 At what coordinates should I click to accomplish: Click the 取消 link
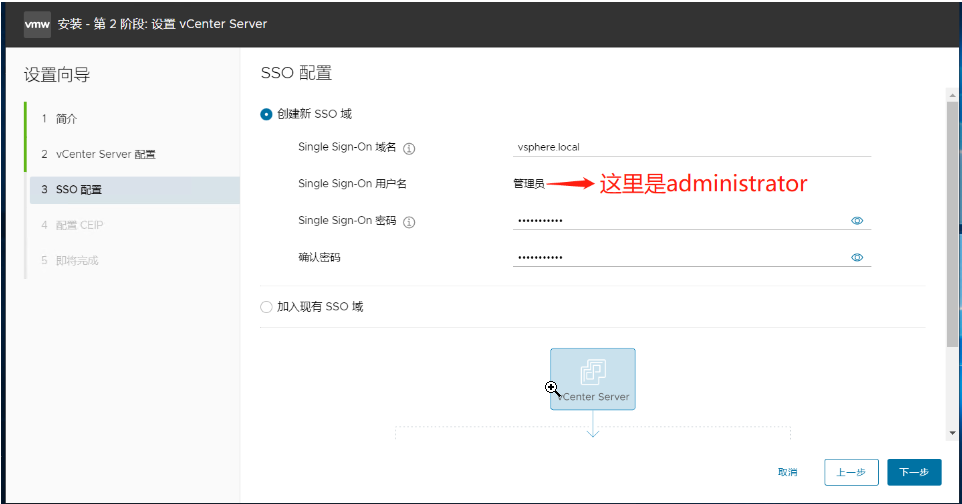(x=787, y=472)
